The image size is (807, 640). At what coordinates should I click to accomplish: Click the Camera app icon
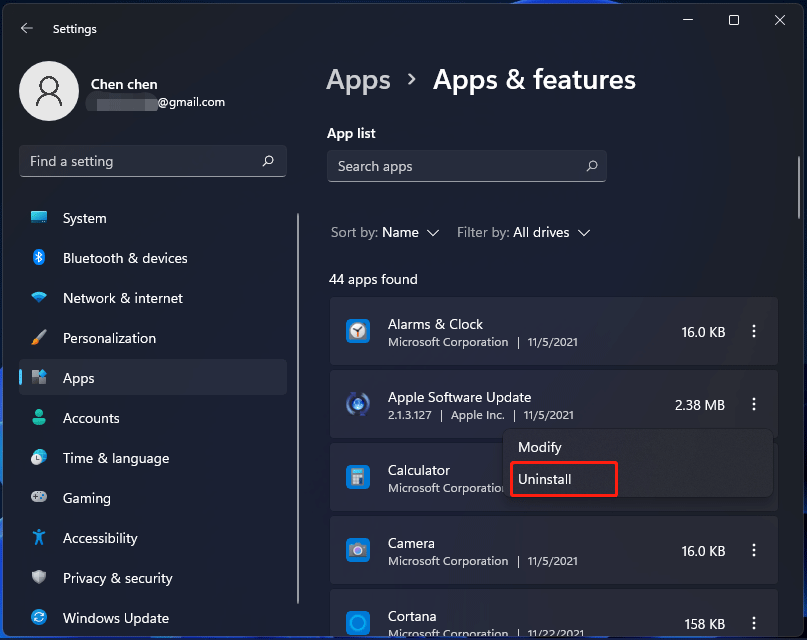point(358,550)
